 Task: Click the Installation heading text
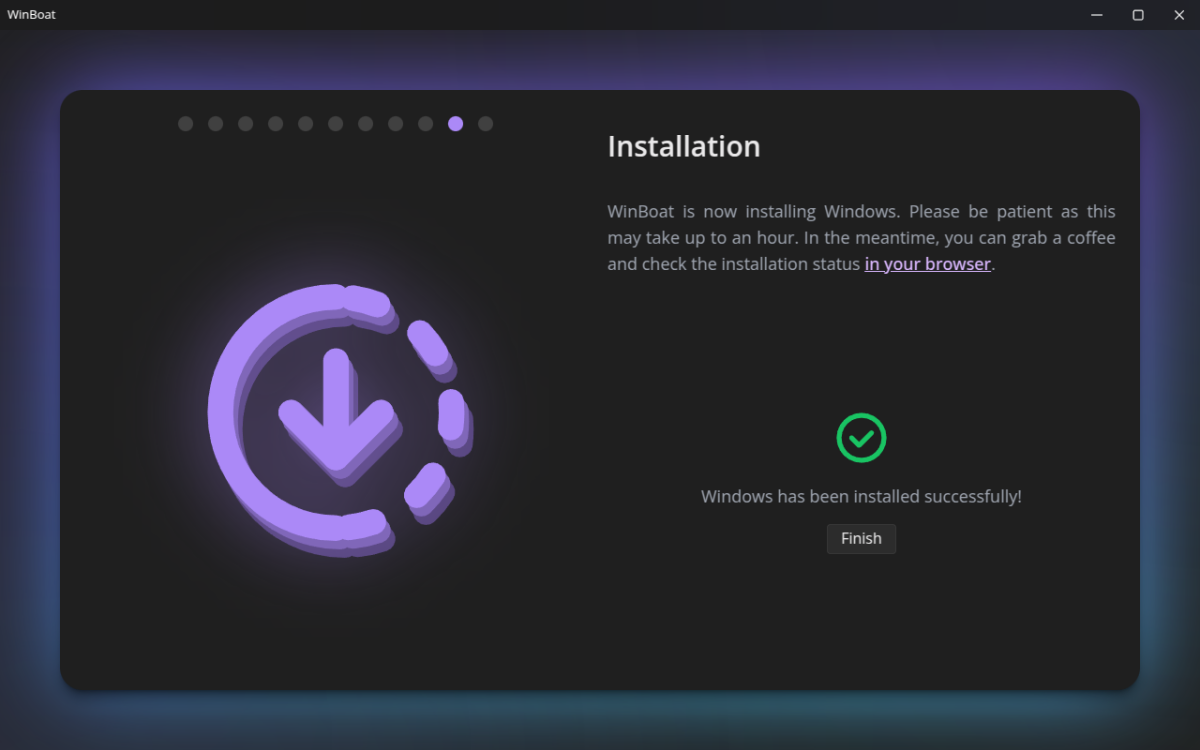(x=683, y=146)
